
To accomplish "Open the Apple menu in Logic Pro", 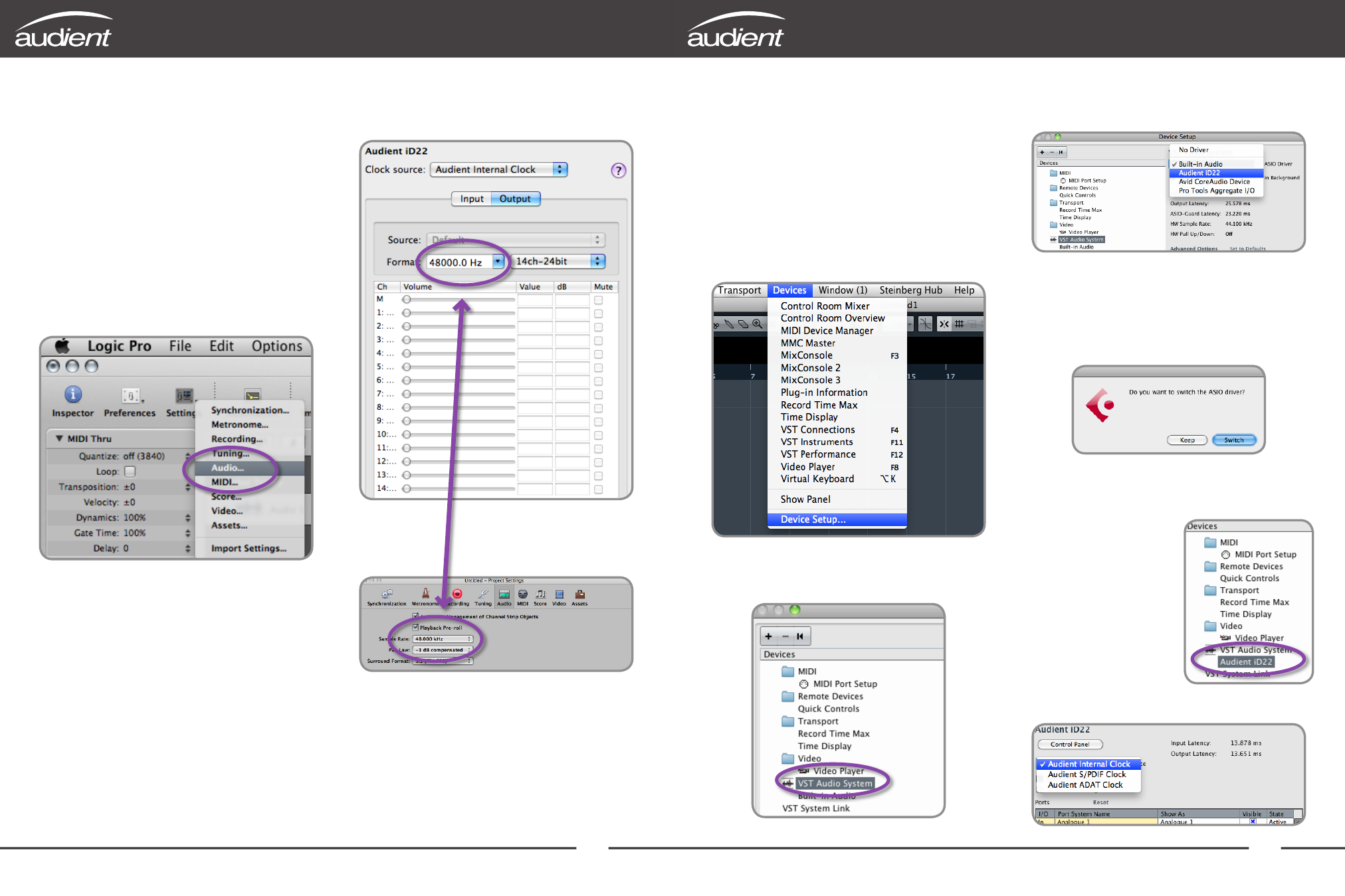I will pos(62,345).
